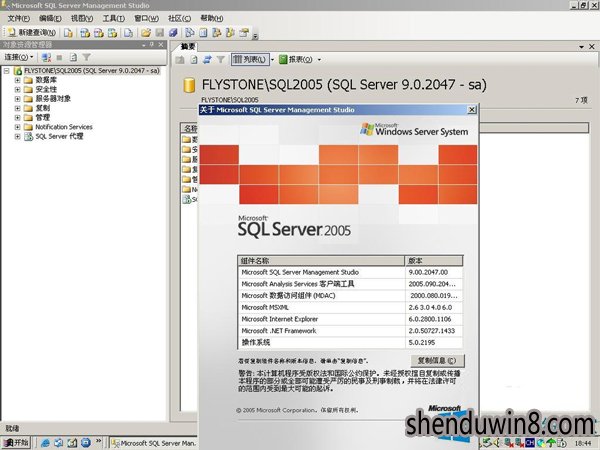Select the 数据库 tree item
The image size is (600, 450).
46,80
